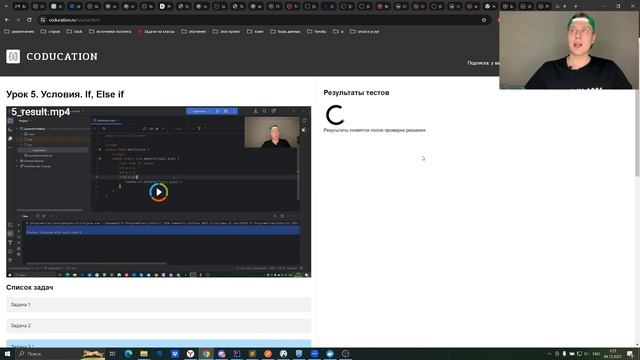Open the 'Java проекс' bookmarks folder
Viewport: 640px width, 360px height.
click(x=227, y=31)
